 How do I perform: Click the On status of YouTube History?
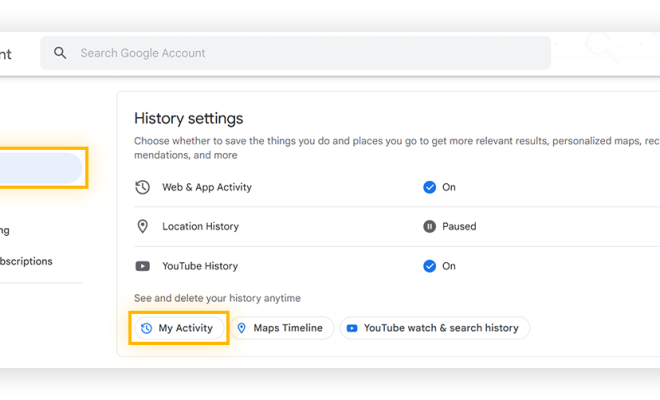449,266
